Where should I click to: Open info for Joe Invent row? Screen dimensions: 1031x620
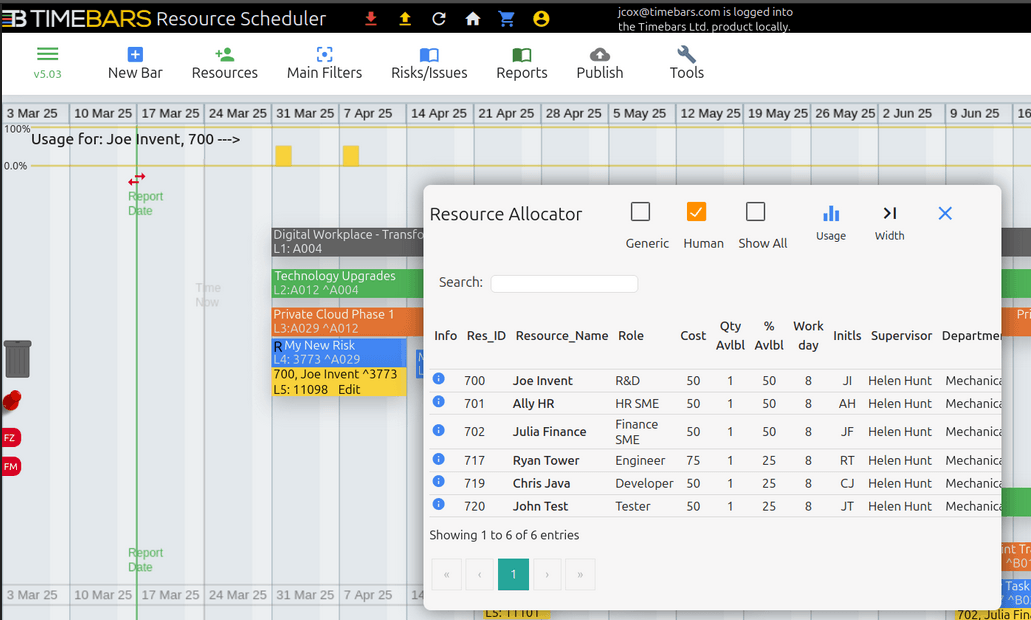coord(439,379)
